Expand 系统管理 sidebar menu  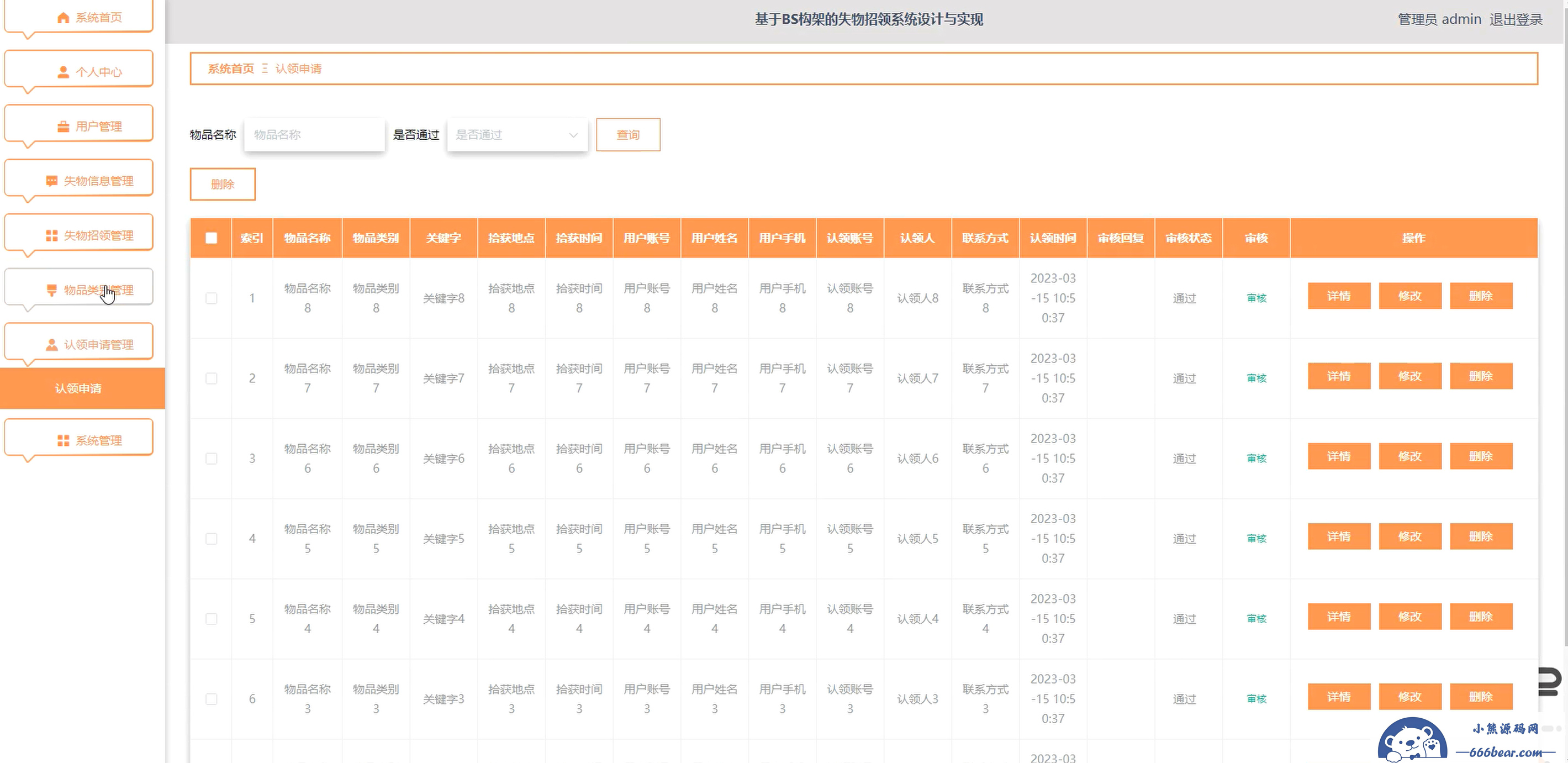(78, 438)
